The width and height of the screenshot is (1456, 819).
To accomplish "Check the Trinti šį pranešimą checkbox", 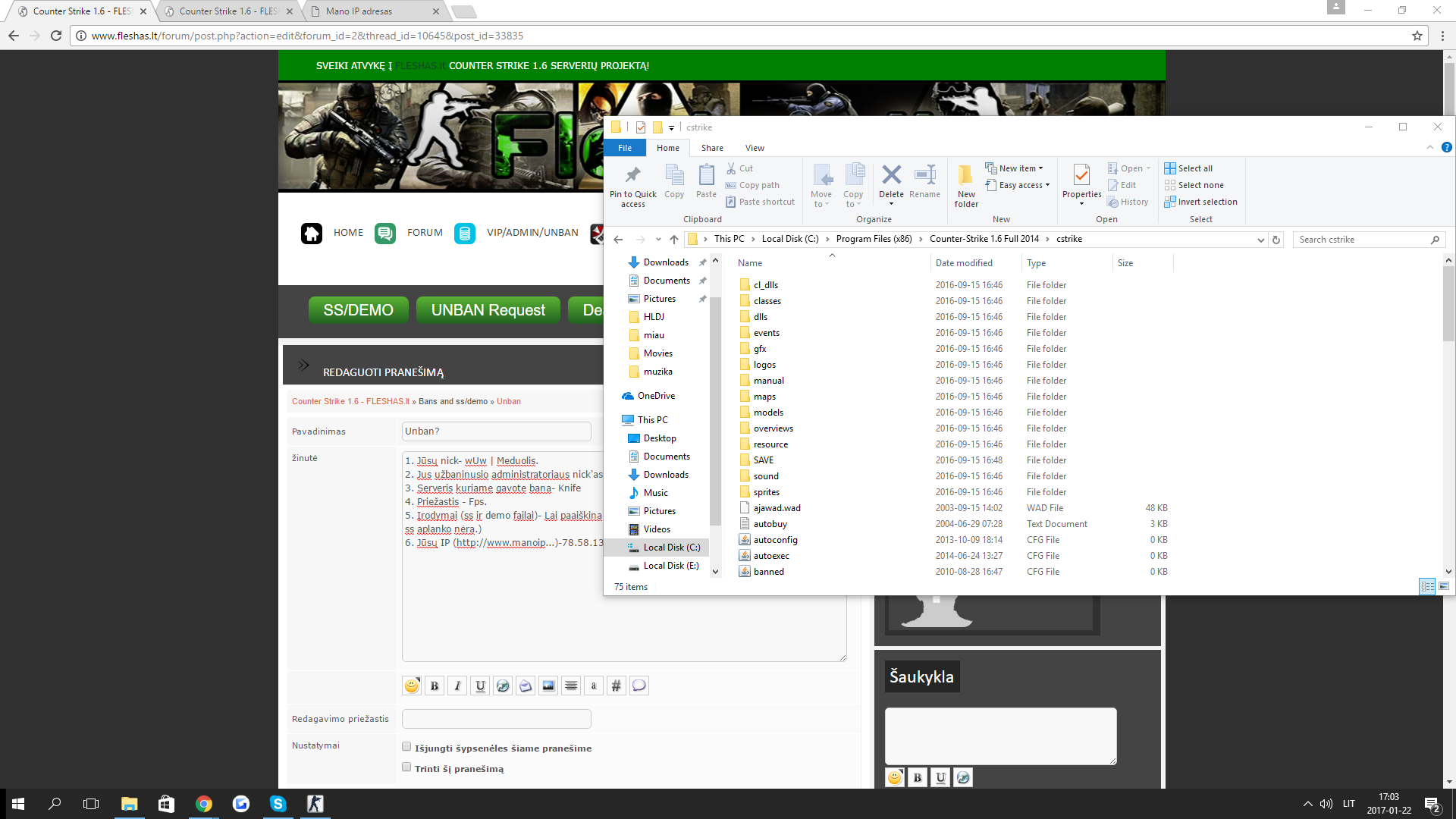I will (406, 767).
